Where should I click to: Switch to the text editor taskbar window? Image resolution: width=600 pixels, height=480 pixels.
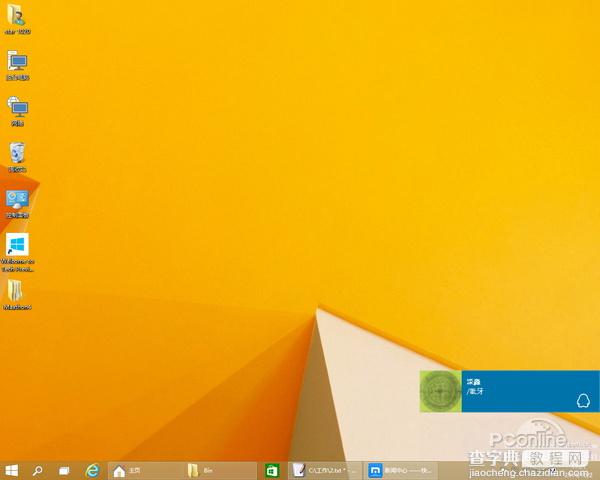click(324, 470)
